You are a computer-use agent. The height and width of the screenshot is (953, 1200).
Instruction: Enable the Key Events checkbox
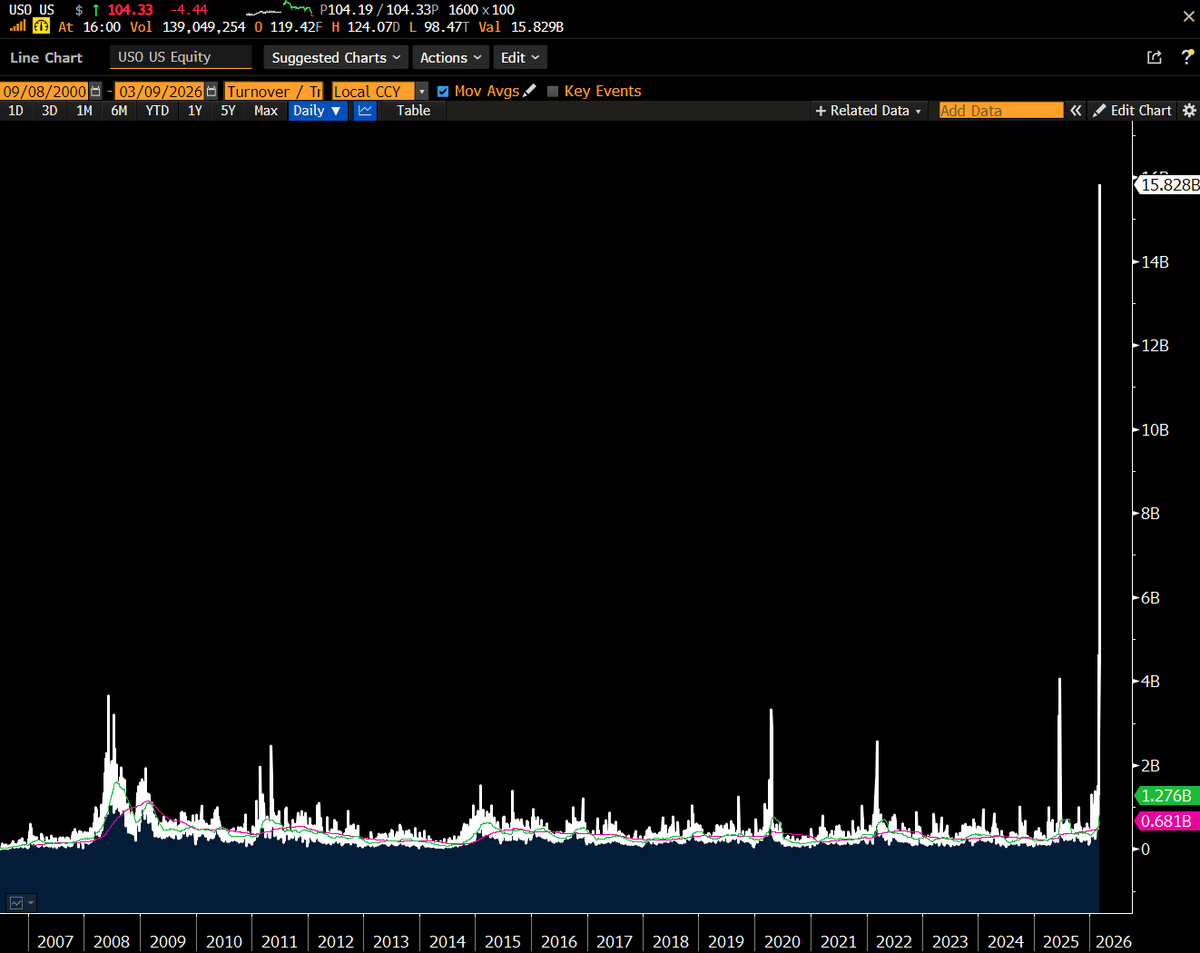[553, 90]
